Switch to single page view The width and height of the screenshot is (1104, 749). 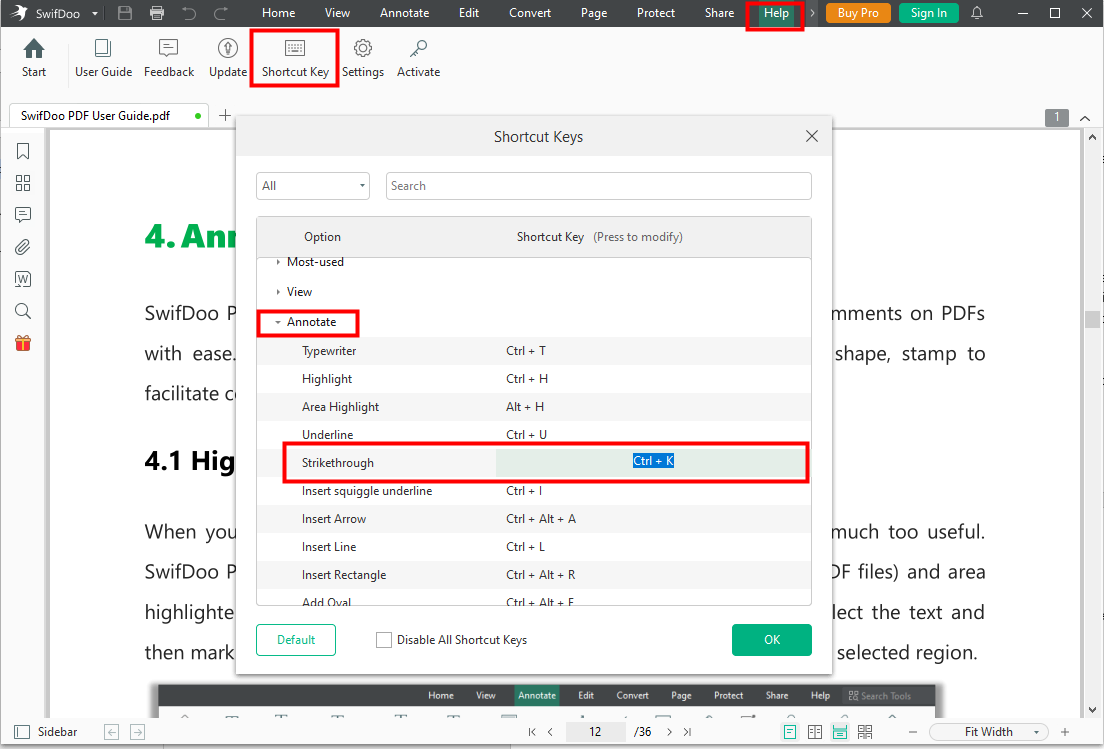[x=790, y=732]
